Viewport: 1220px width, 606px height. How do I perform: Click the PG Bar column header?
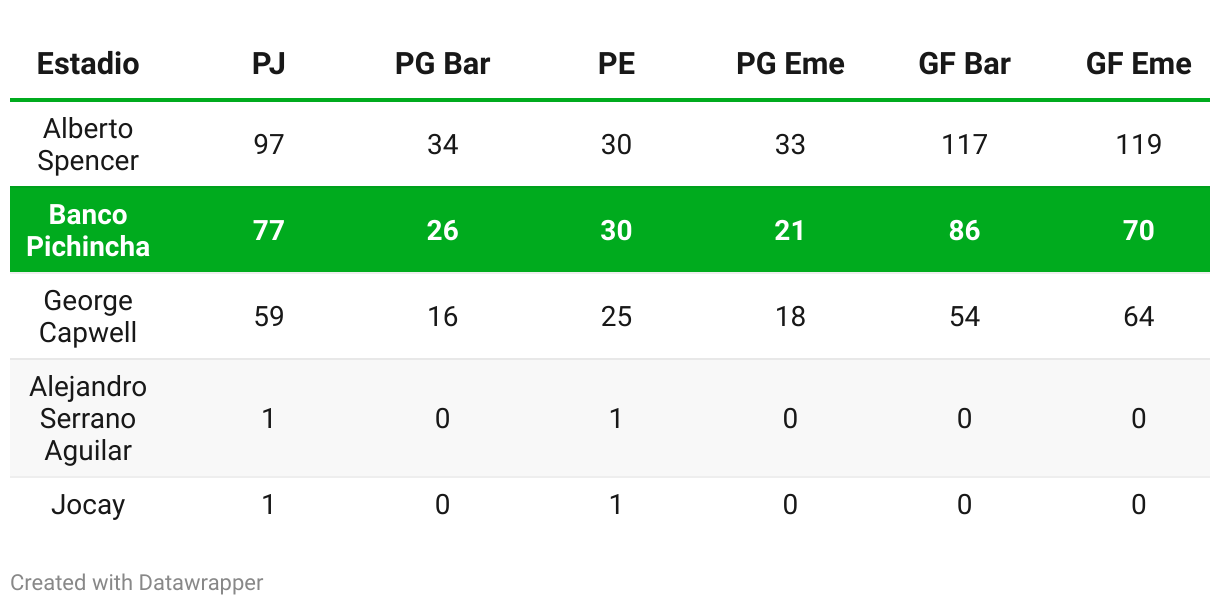[442, 64]
